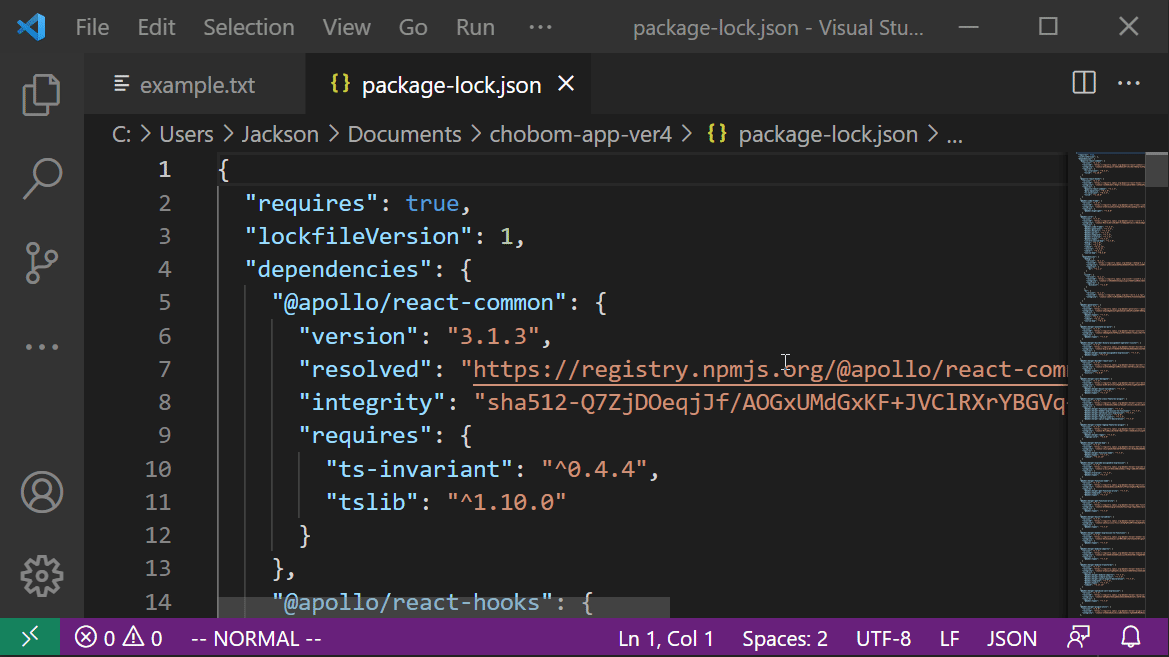The image size is (1169, 657).
Task: Click the "lockfileVersion" key text
Action: point(359,236)
